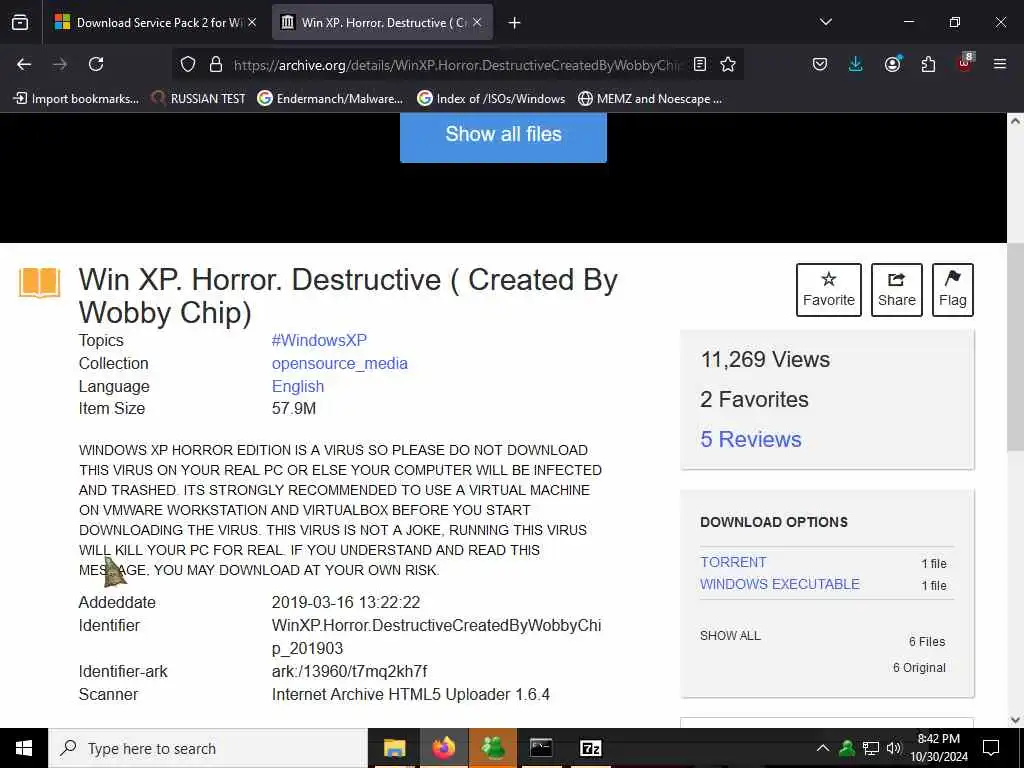Open the Command Prompt taskbar icon

coord(541,748)
